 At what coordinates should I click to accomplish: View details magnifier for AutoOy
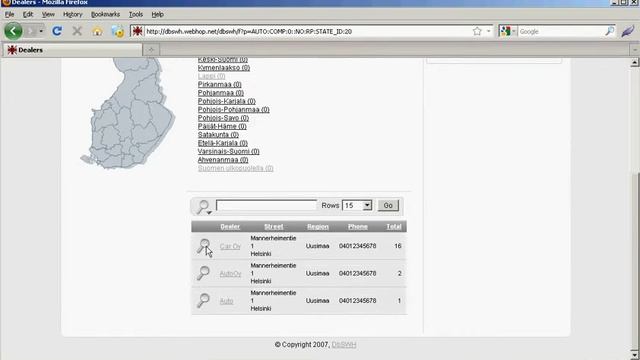[x=203, y=273]
